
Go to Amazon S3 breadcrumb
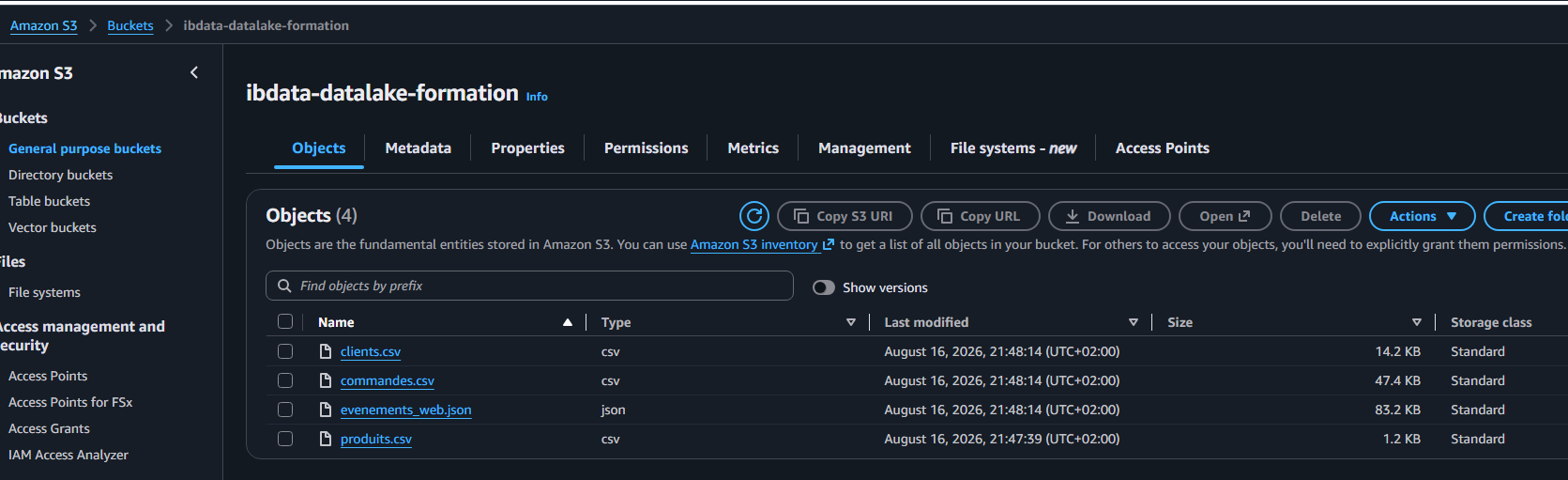tap(43, 25)
